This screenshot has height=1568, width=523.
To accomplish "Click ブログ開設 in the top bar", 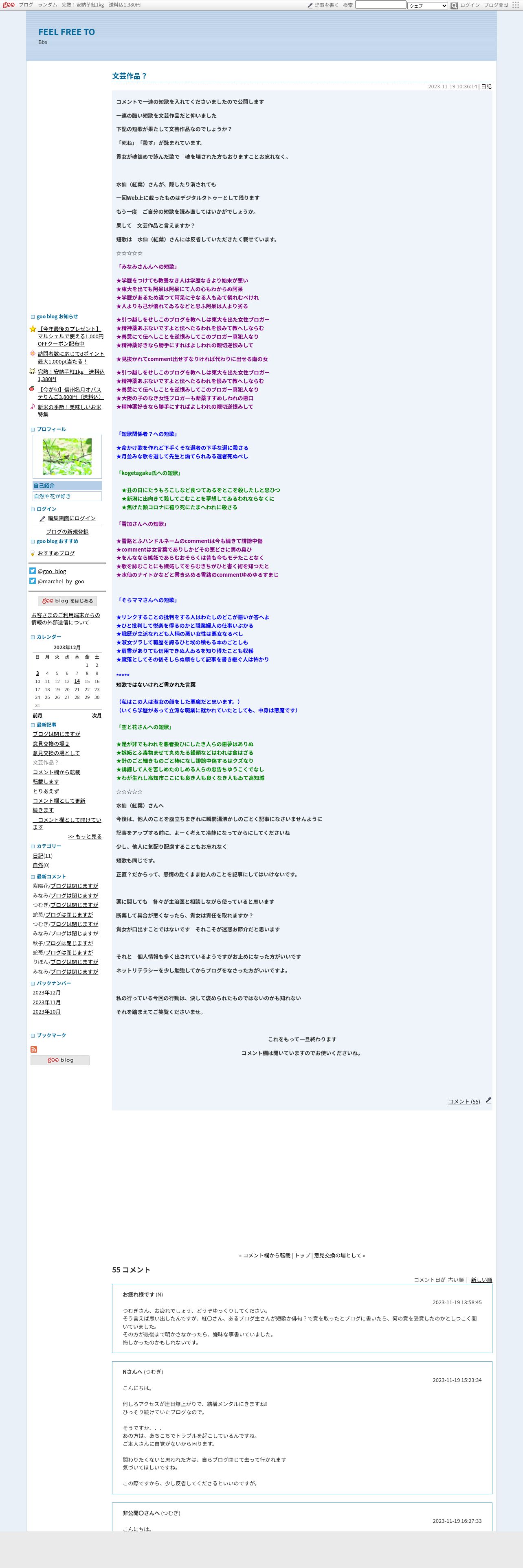I will (496, 5).
